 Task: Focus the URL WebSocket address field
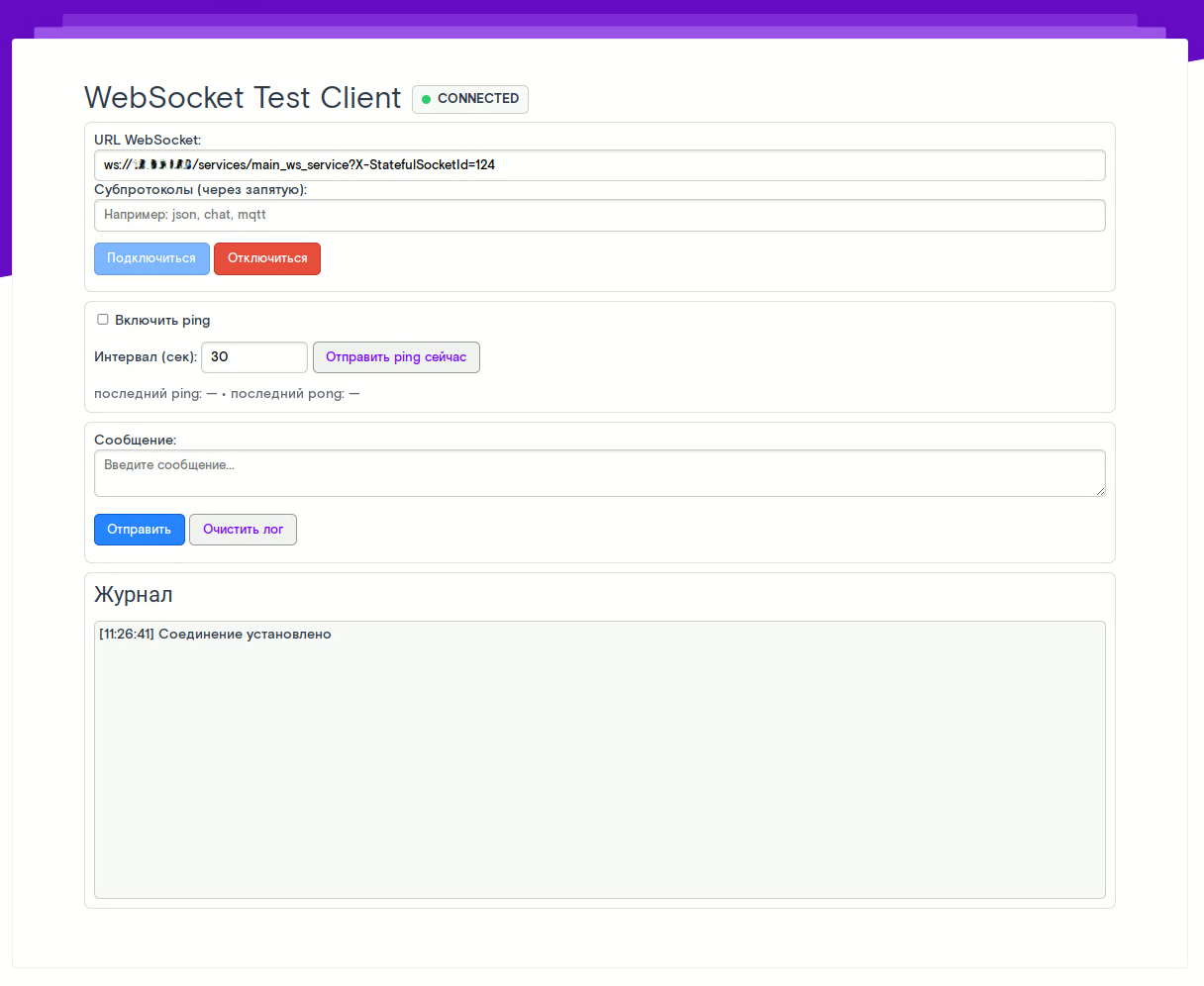pyautogui.click(x=599, y=165)
